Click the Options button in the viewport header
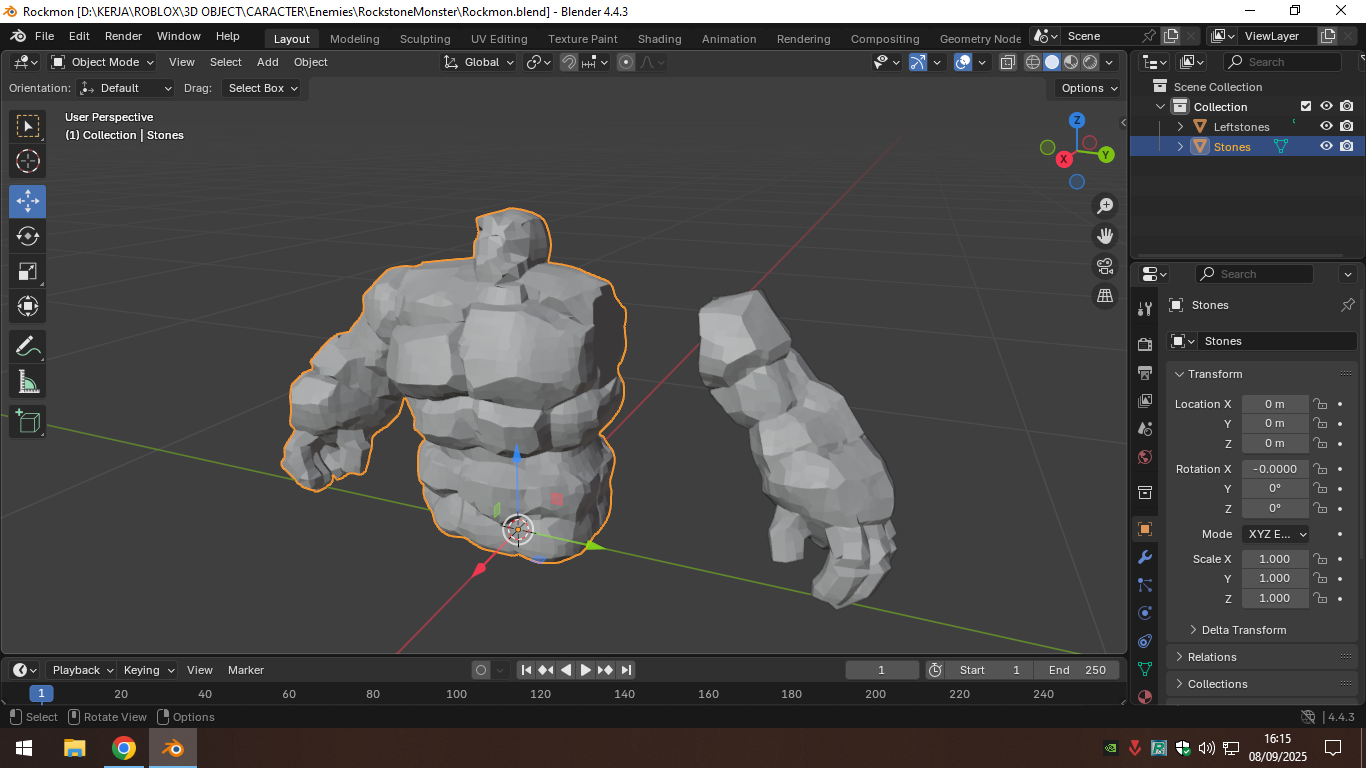1366x768 pixels. (1086, 88)
